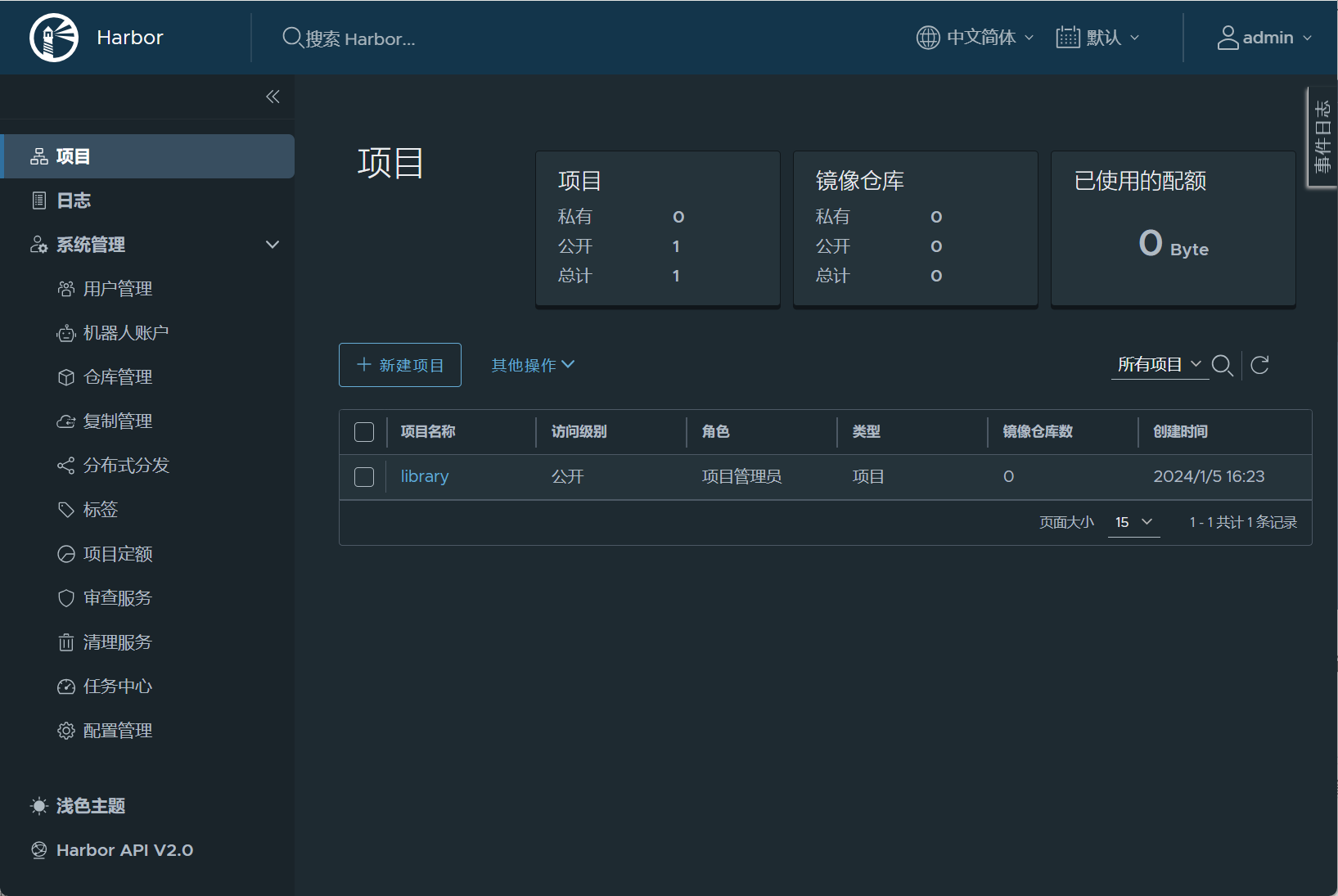This screenshot has width=1338, height=896.
Task: Collapse the 系统管理 chevron
Action: (x=273, y=245)
